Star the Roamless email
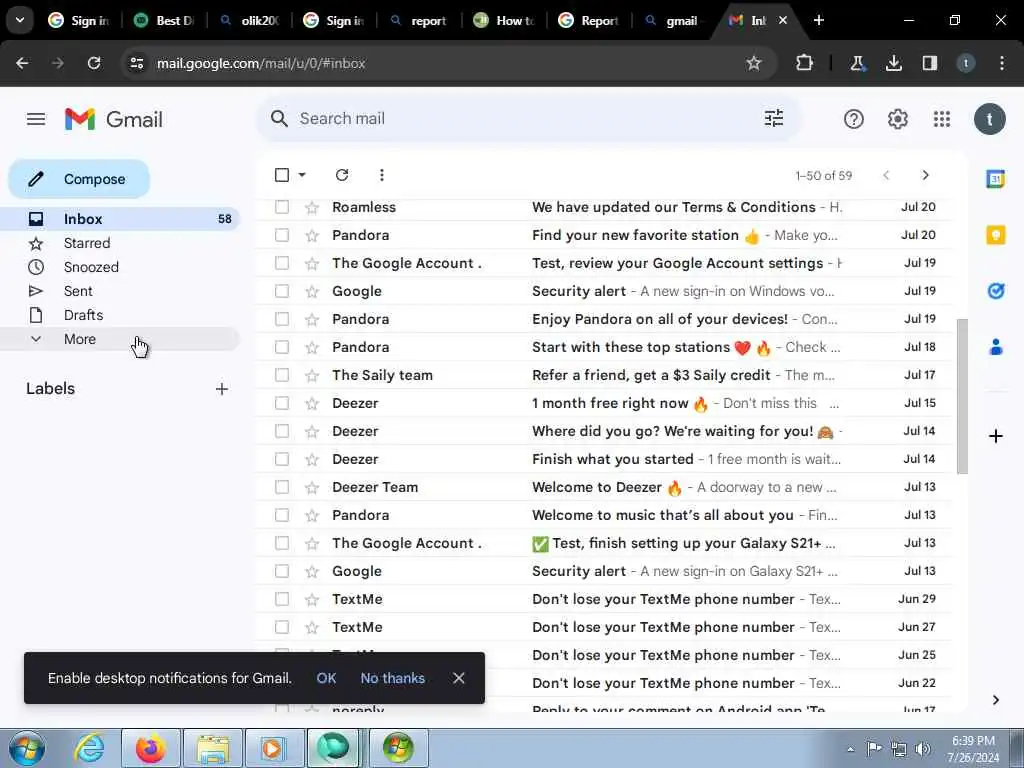Image resolution: width=1024 pixels, height=768 pixels. (312, 208)
